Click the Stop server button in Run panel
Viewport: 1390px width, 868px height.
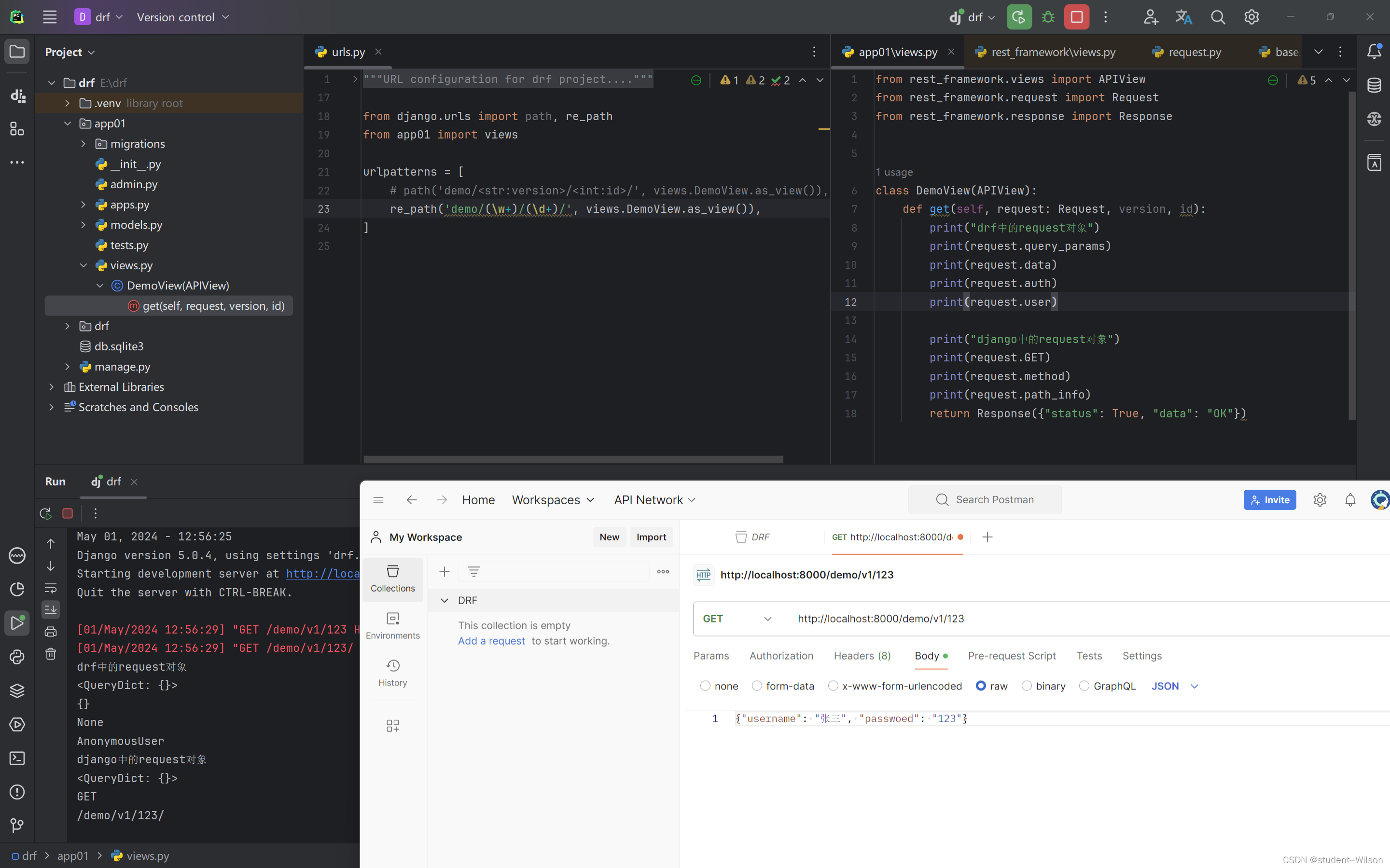[x=67, y=513]
